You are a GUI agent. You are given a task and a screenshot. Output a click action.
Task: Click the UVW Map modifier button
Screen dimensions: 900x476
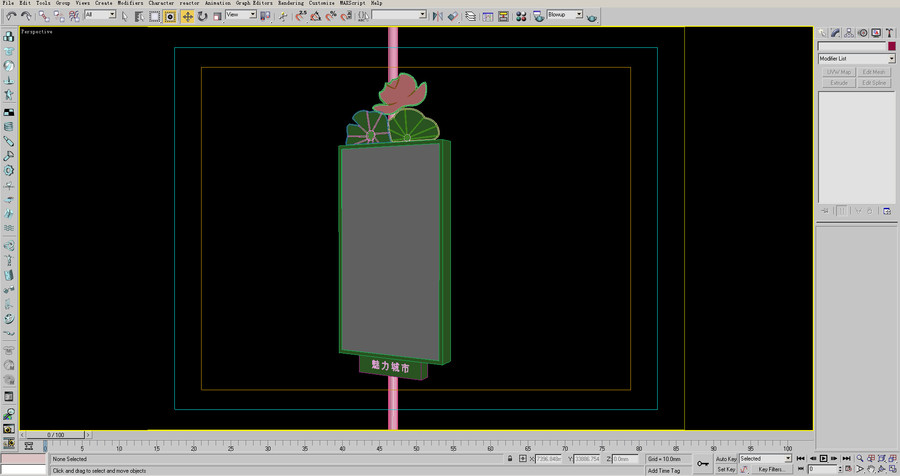click(839, 72)
